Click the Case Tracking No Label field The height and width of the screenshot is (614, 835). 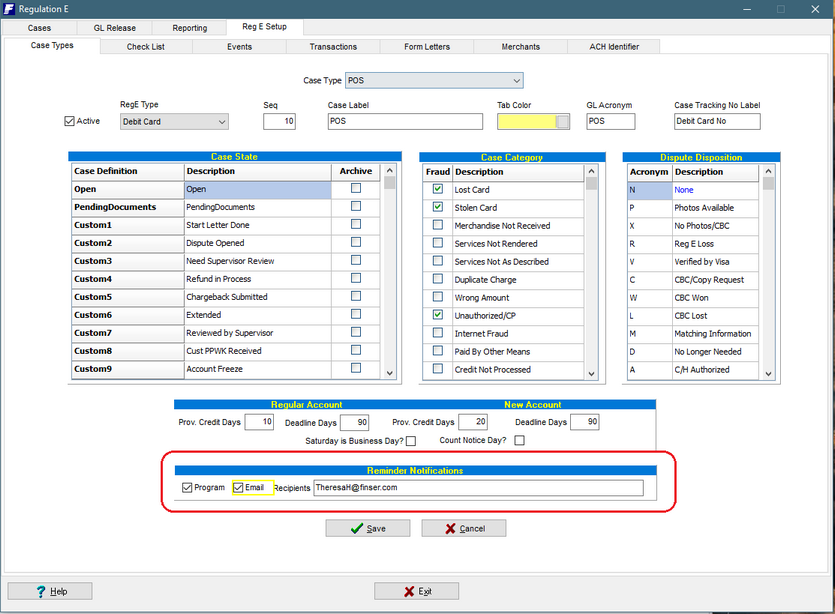(x=717, y=121)
